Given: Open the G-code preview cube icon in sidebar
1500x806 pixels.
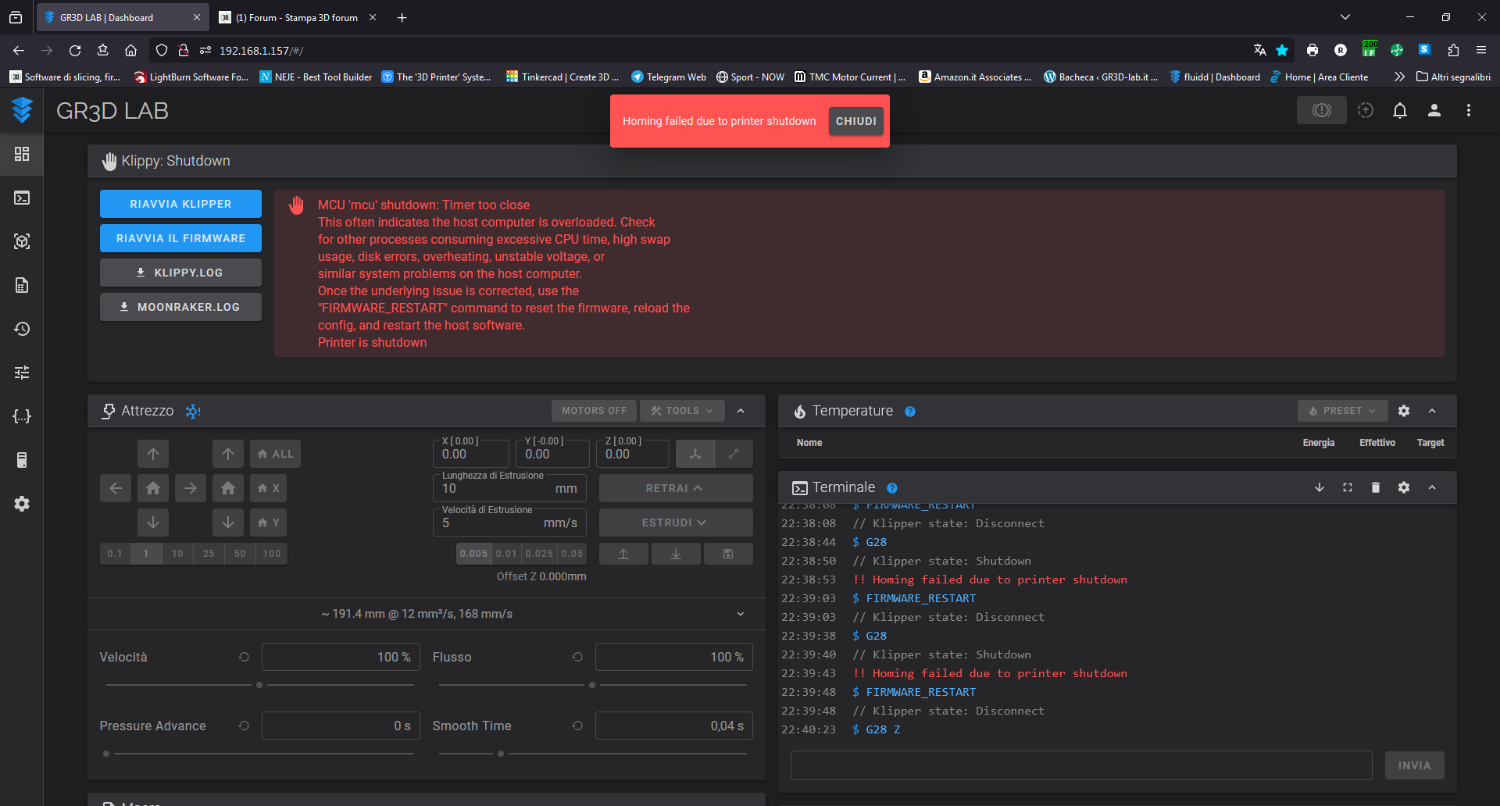Looking at the screenshot, I should click(21, 241).
